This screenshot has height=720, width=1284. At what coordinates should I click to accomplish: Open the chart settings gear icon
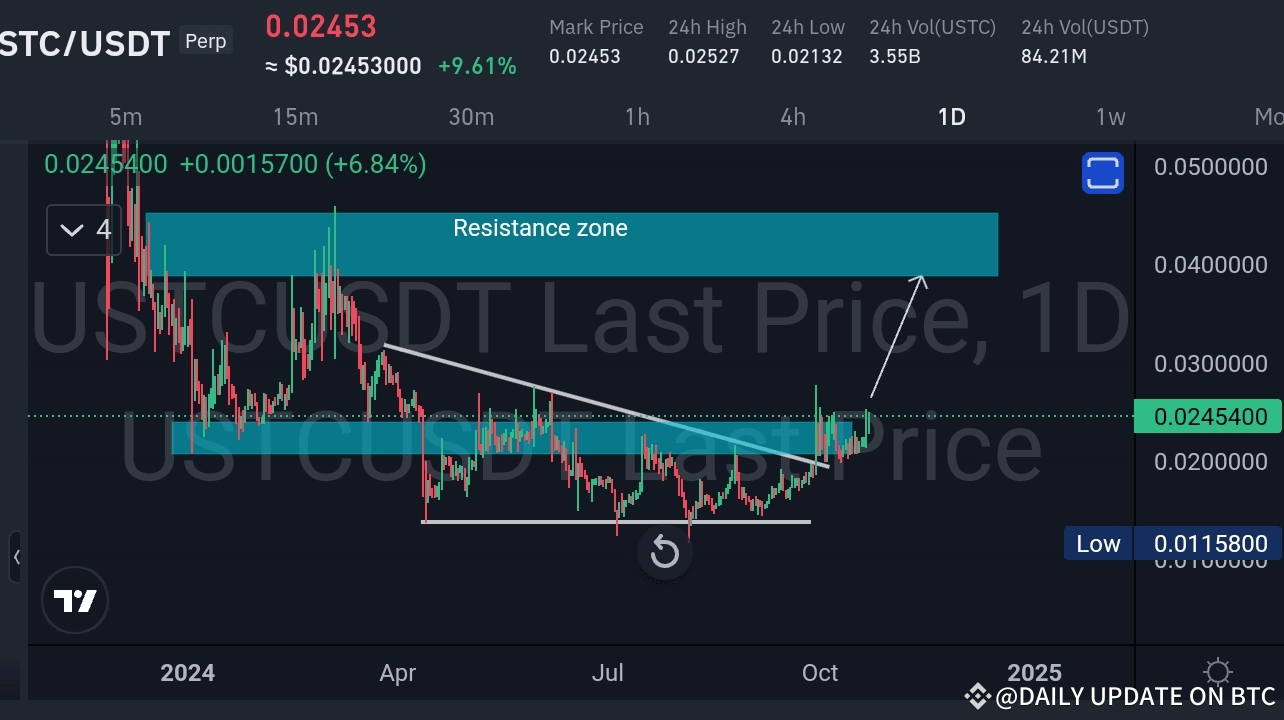click(1217, 672)
